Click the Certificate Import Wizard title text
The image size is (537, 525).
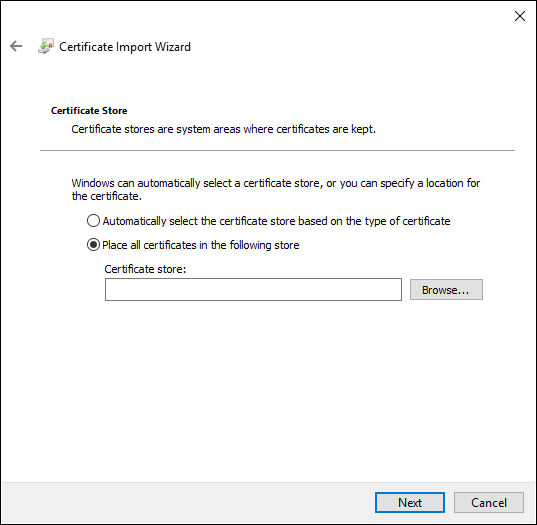(125, 47)
